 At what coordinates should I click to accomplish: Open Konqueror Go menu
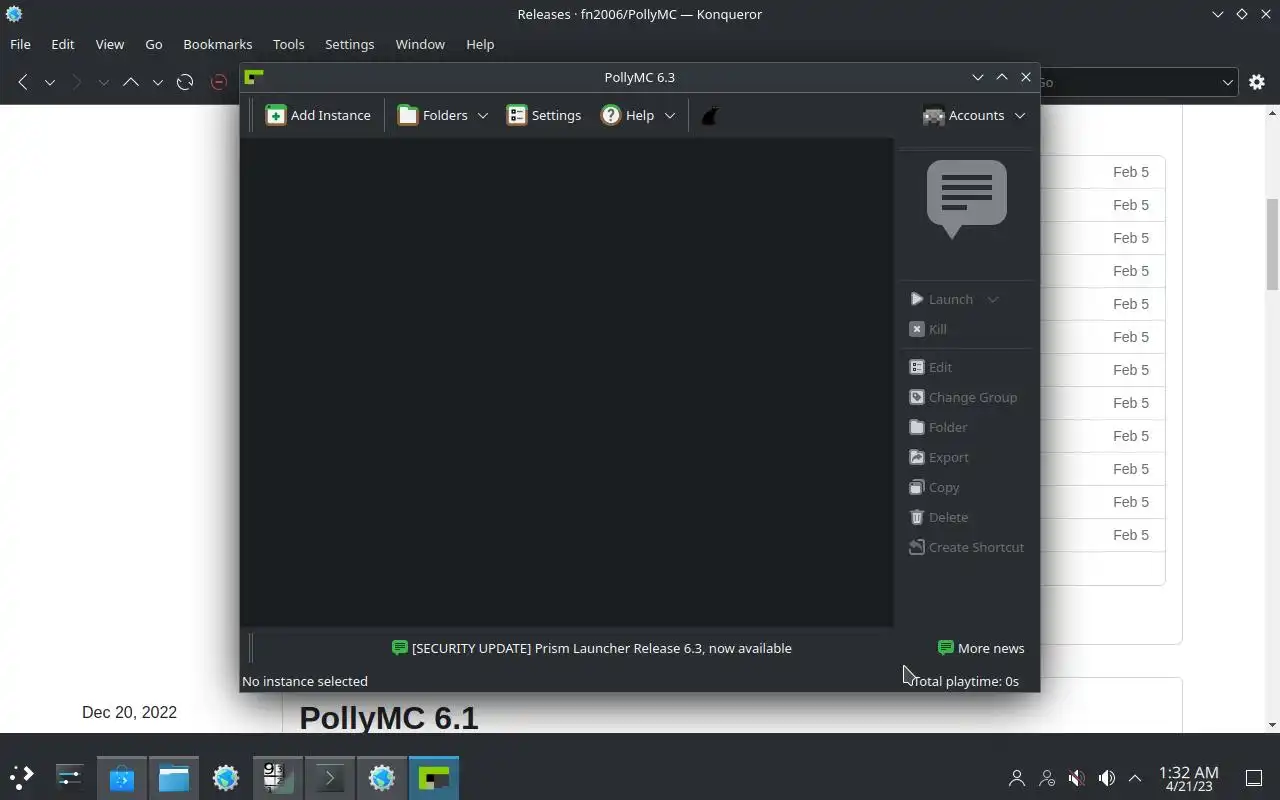[154, 44]
